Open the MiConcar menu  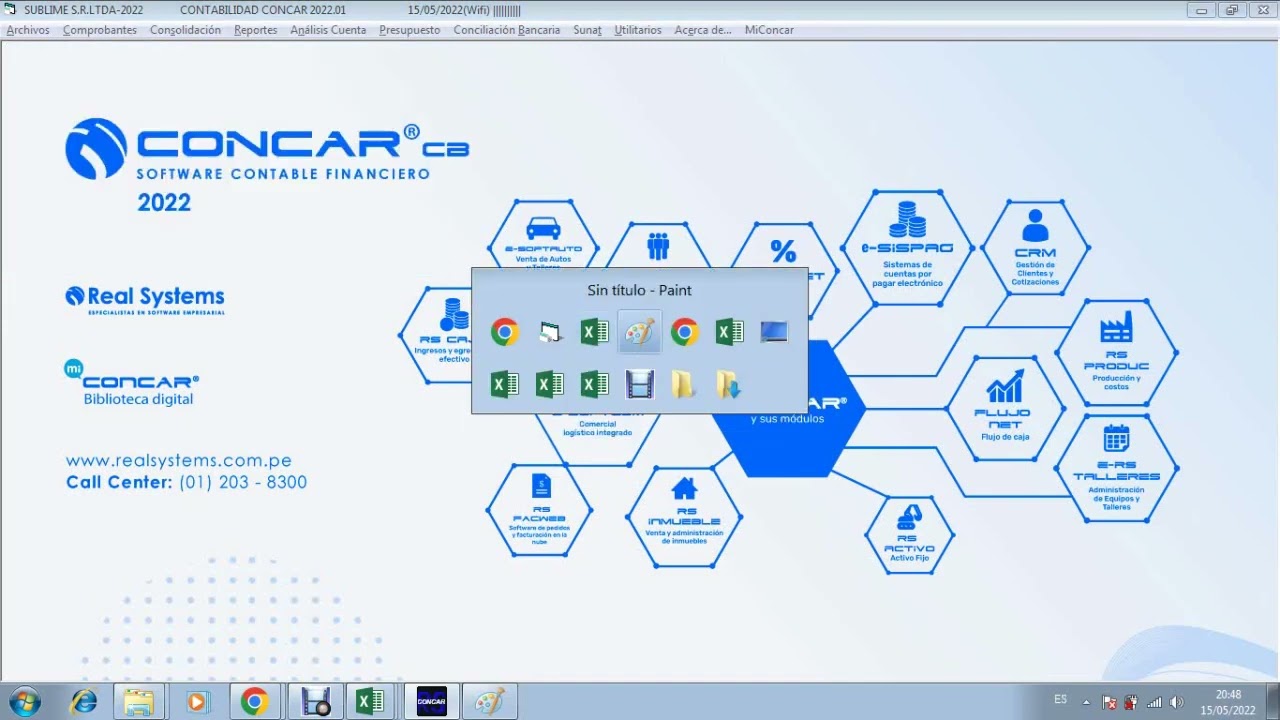(x=769, y=30)
